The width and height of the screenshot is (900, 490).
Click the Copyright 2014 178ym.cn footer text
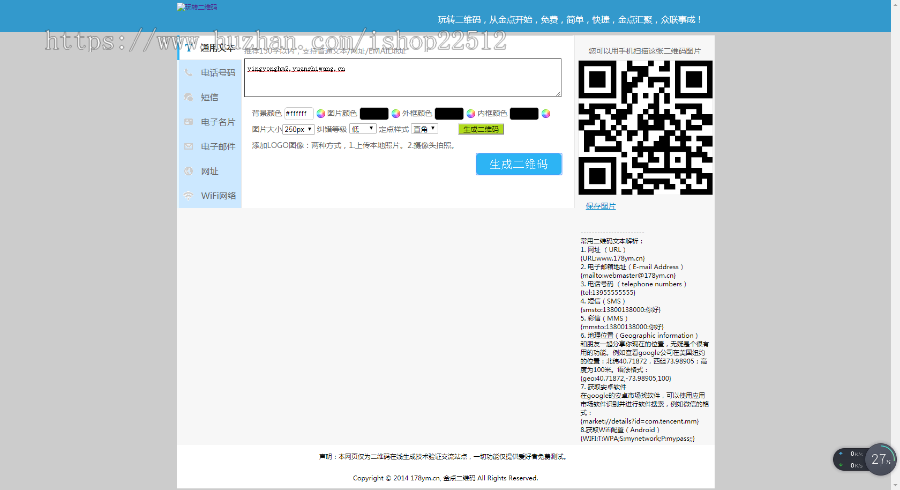(x=445, y=478)
